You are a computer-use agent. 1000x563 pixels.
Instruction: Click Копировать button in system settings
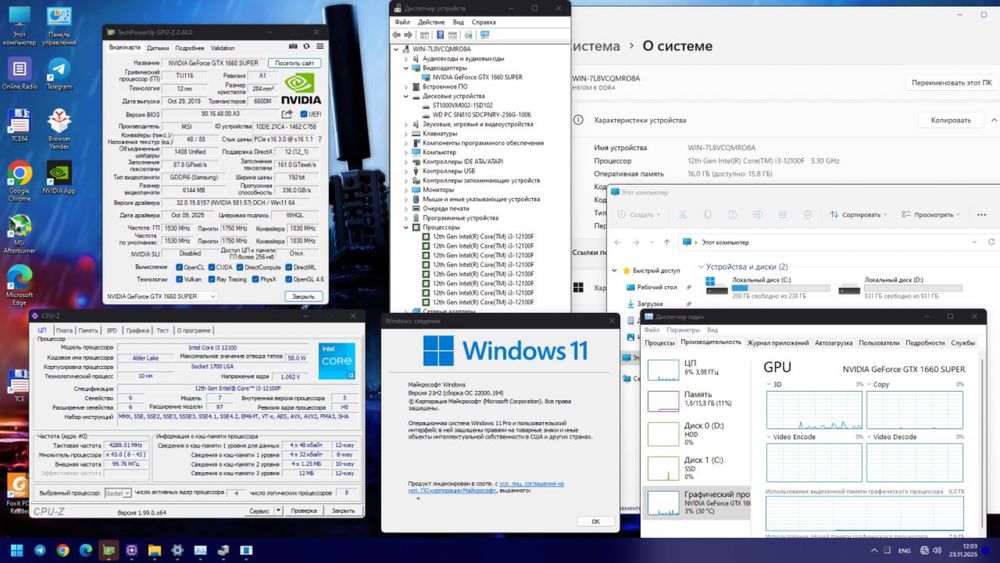tap(950, 120)
